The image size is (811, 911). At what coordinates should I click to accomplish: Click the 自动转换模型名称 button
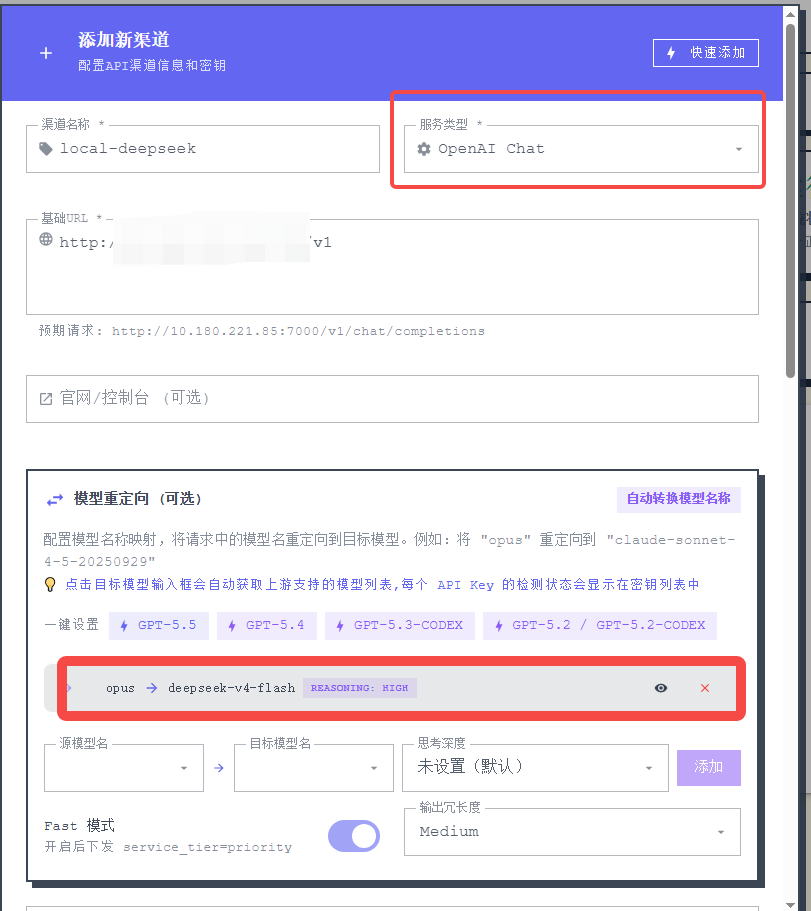point(679,499)
